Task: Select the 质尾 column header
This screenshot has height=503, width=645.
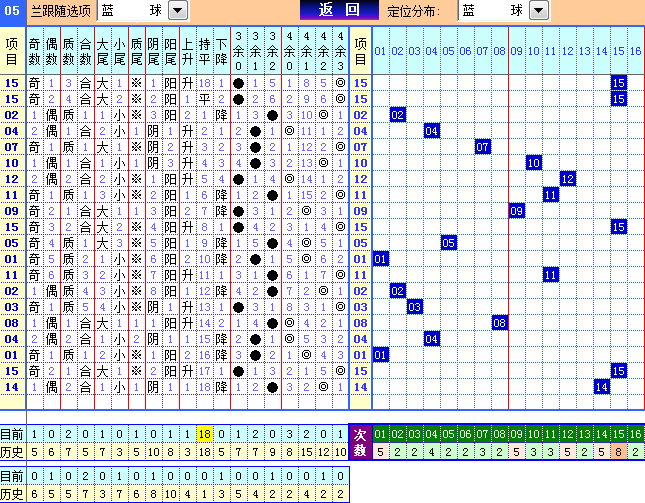Action: tap(137, 51)
